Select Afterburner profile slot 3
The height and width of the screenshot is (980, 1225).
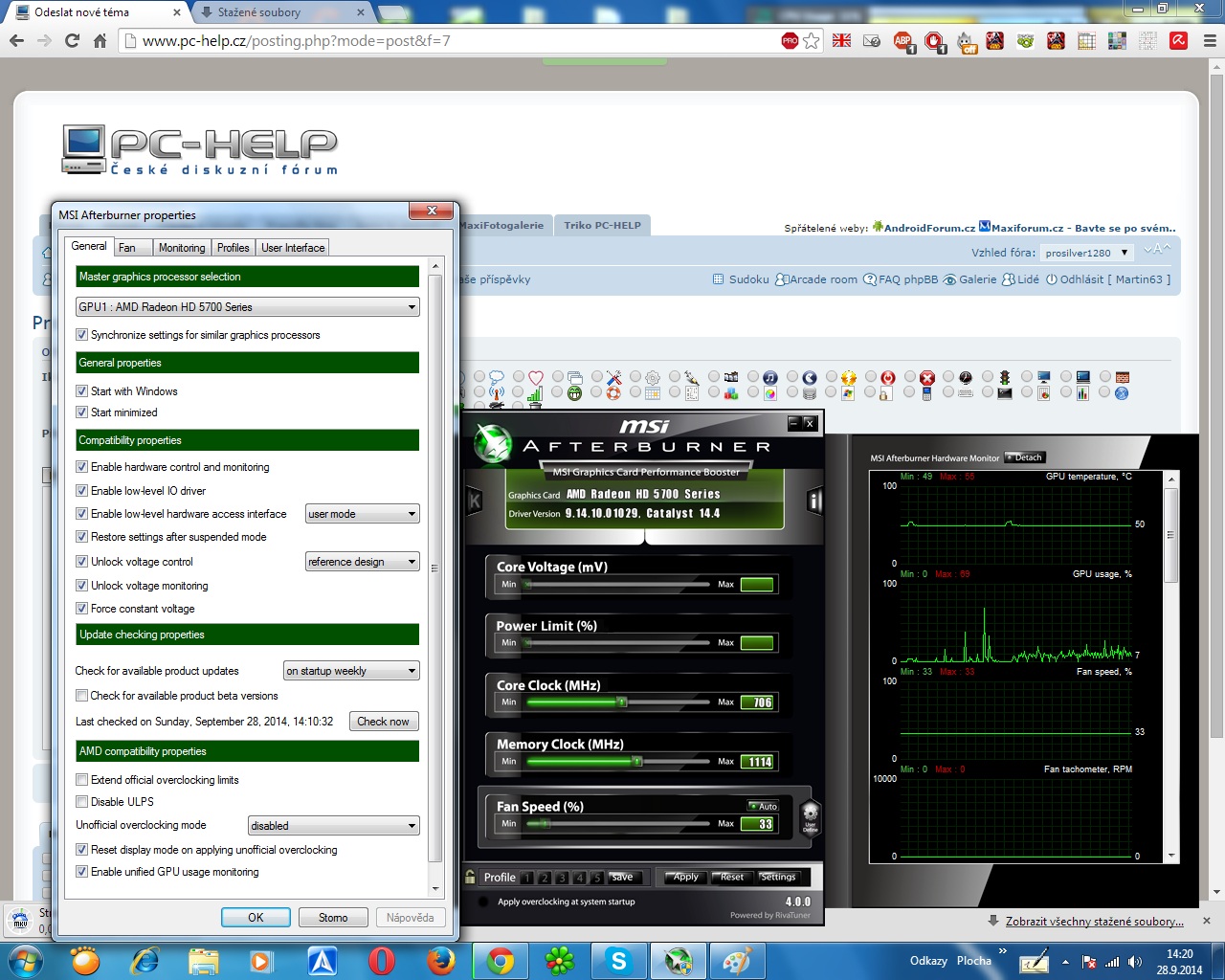point(562,878)
